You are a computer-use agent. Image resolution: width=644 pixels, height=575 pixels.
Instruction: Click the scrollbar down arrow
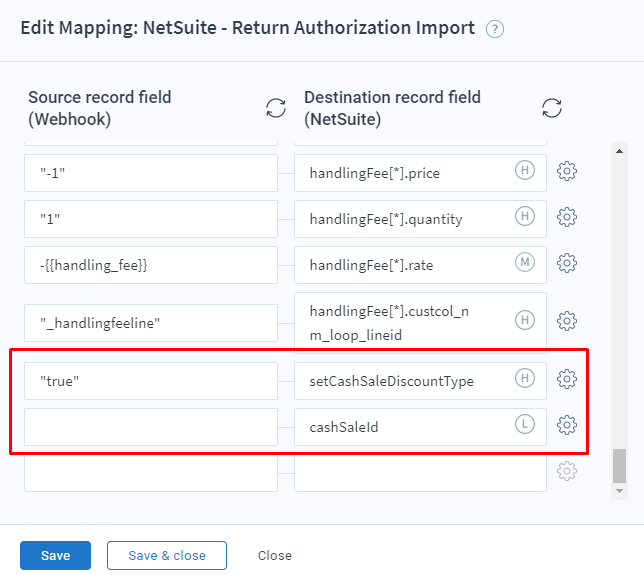[x=619, y=491]
